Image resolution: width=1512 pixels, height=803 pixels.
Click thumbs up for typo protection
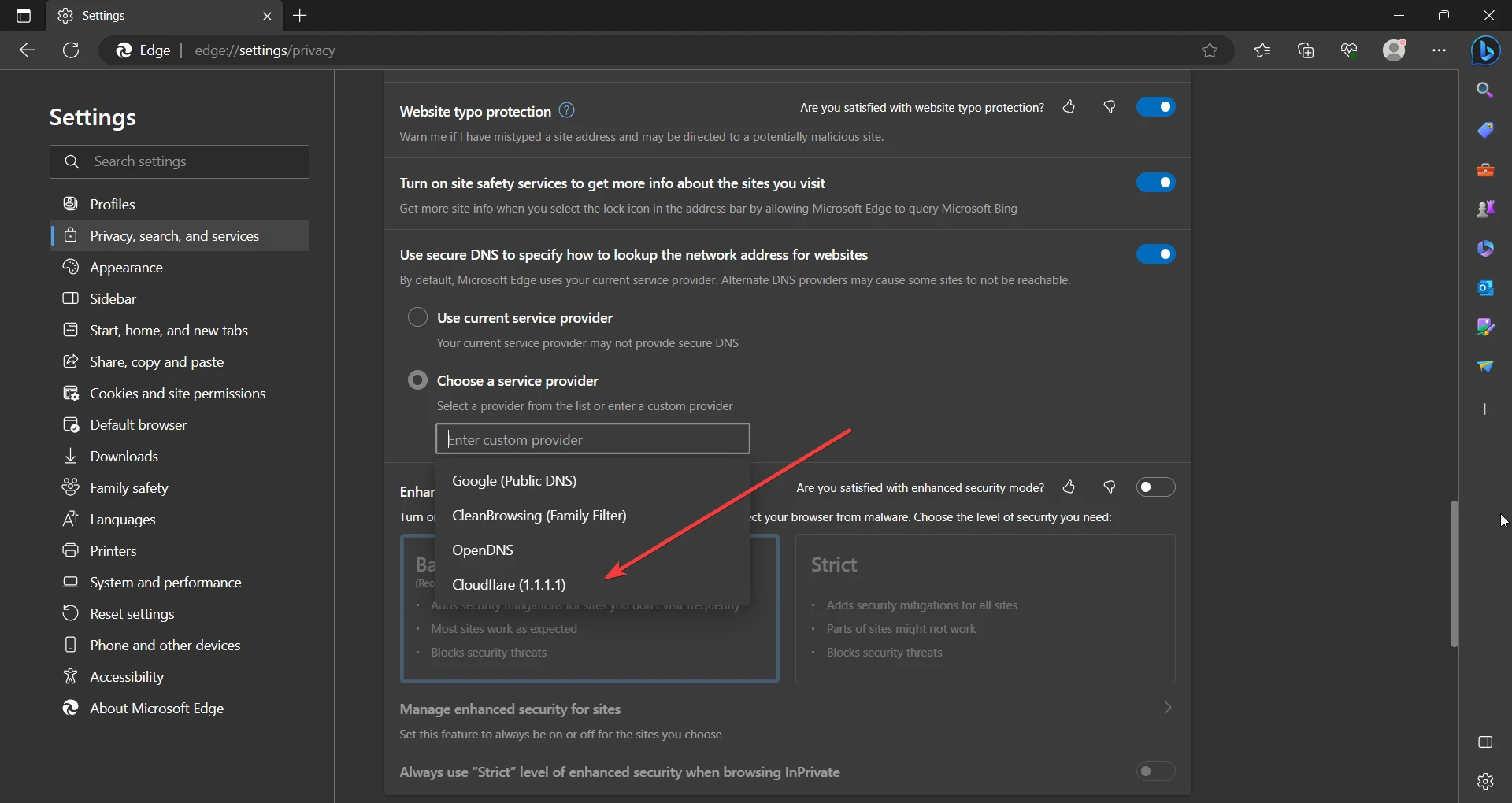pyautogui.click(x=1069, y=107)
